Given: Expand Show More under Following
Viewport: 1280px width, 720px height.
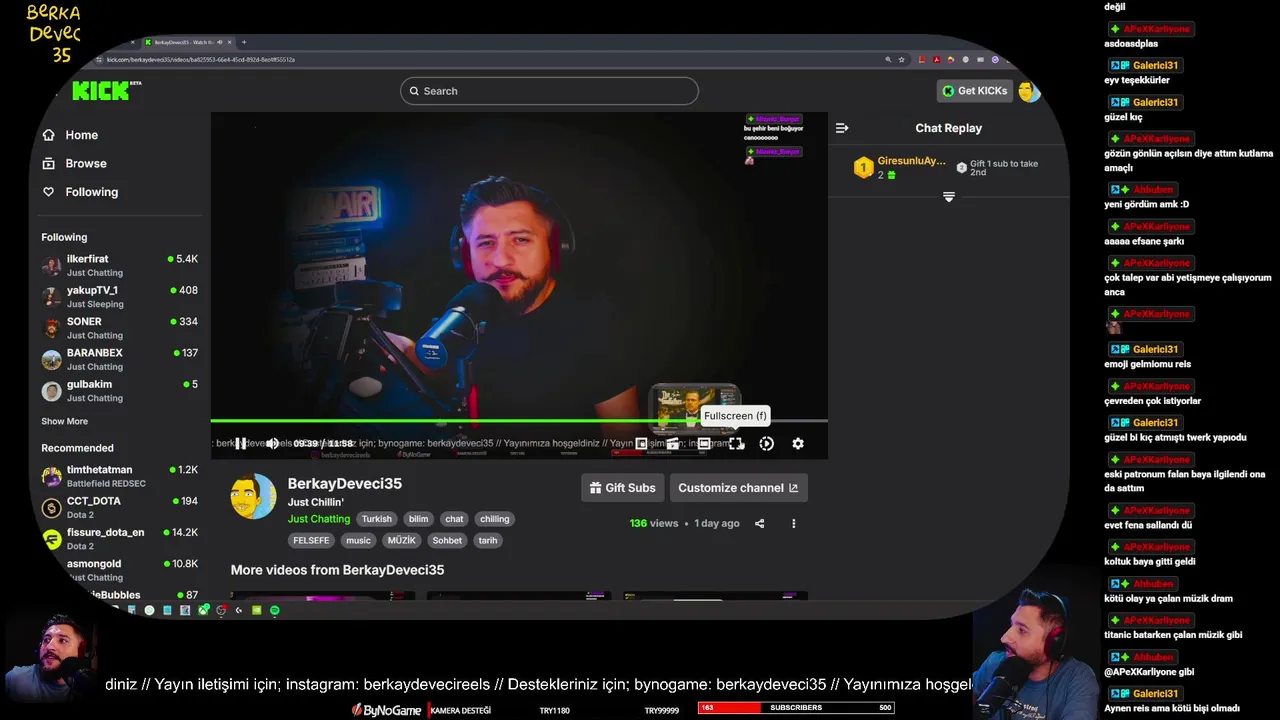Looking at the screenshot, I should click(x=64, y=422).
